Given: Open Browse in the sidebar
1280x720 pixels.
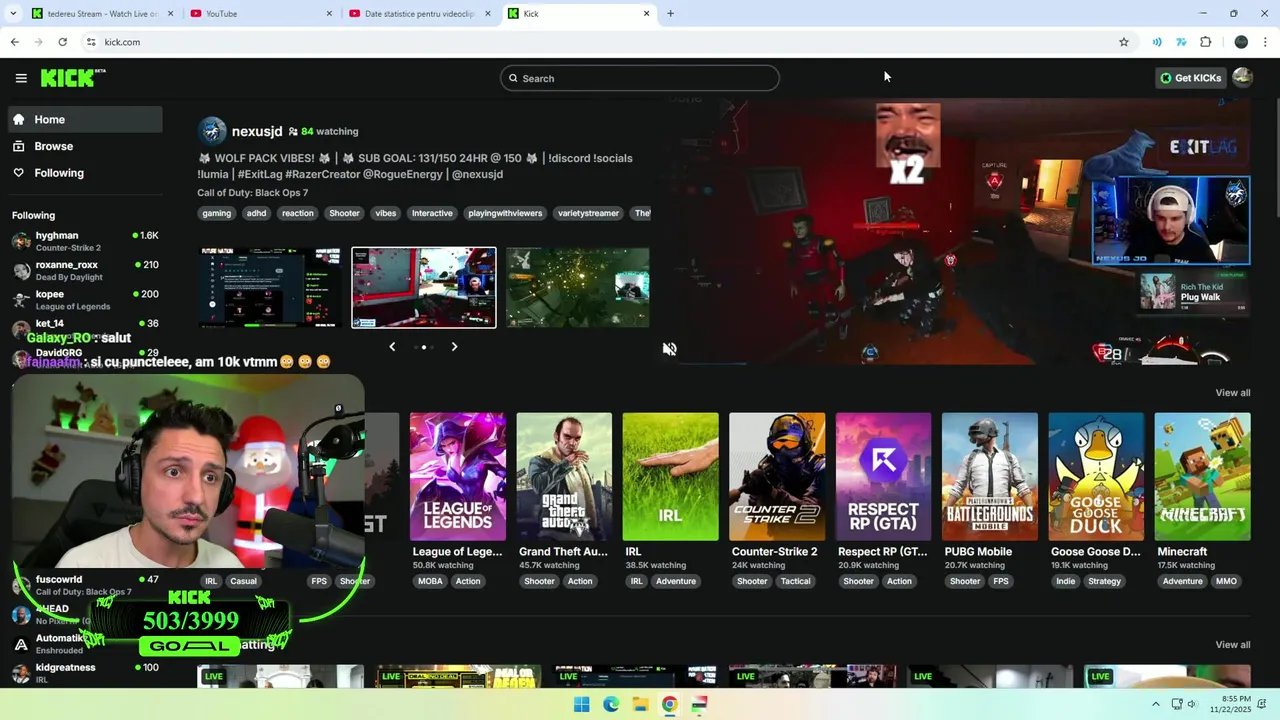Looking at the screenshot, I should coord(84,146).
